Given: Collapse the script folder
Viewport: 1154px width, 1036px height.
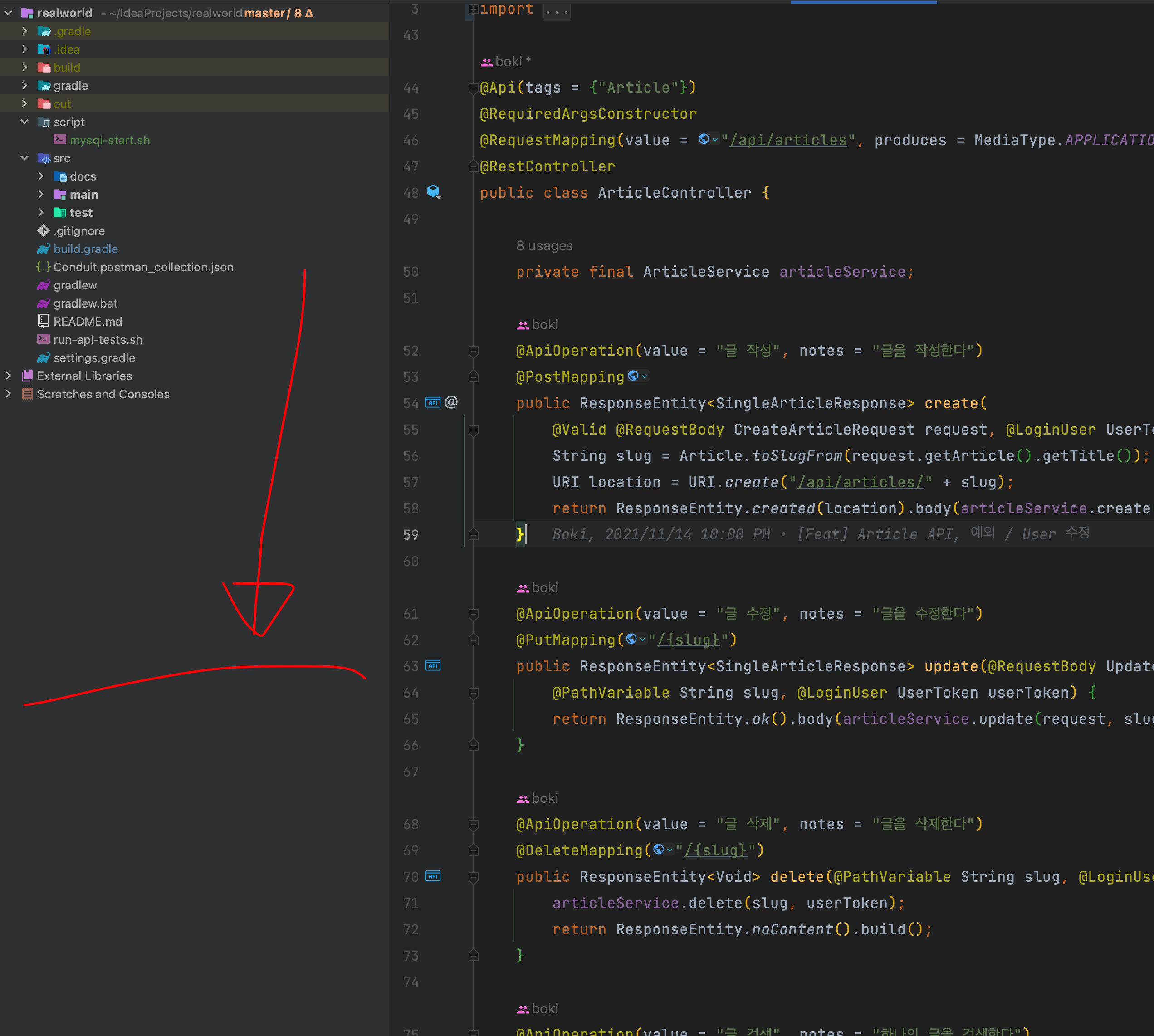Looking at the screenshot, I should [24, 122].
